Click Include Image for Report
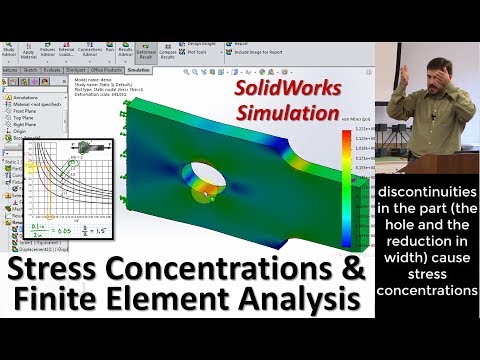 254,52
